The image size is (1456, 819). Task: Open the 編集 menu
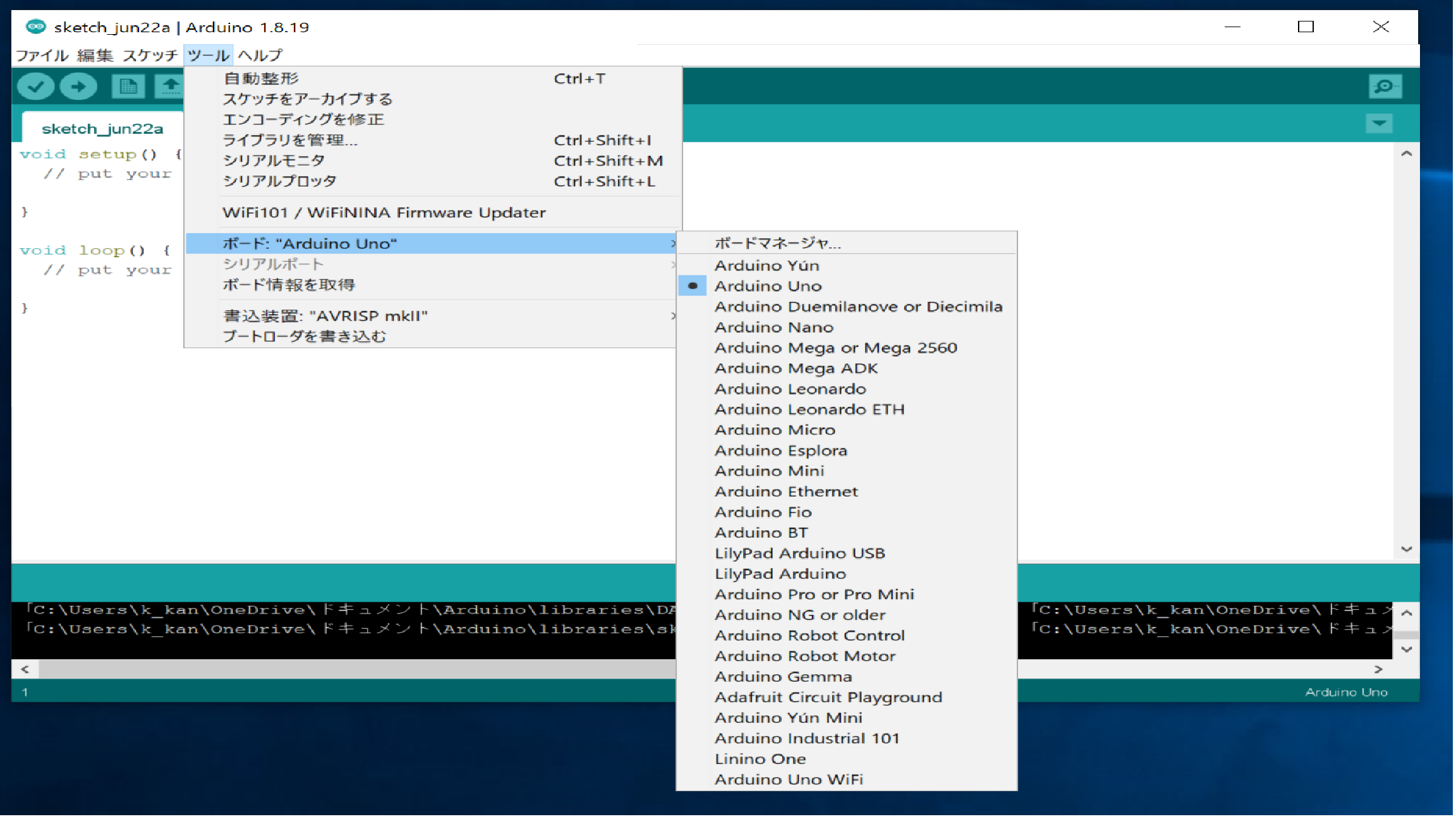(x=95, y=56)
